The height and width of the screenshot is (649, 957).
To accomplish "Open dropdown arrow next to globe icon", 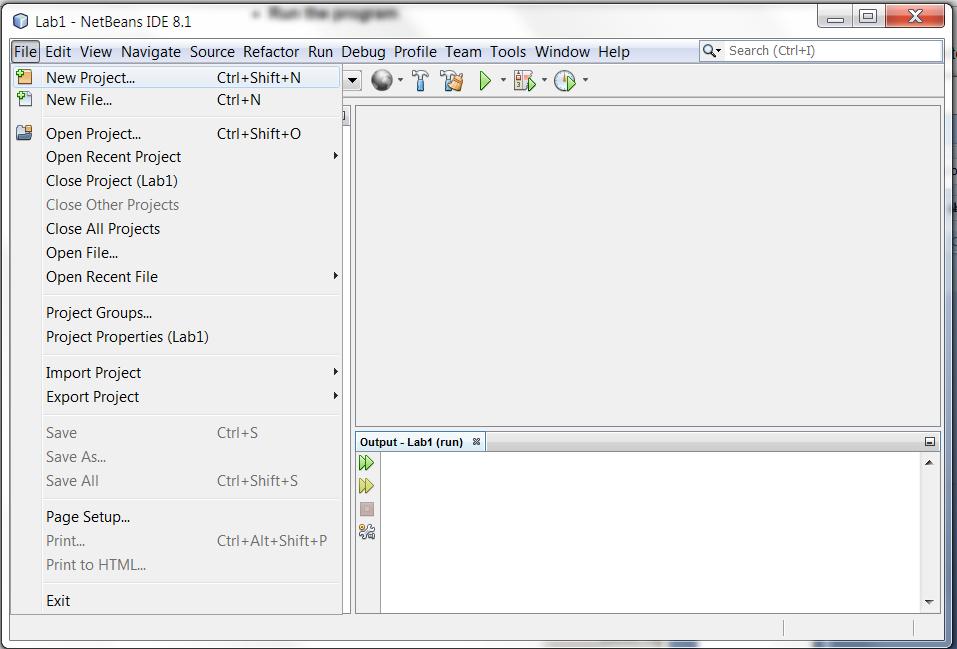I will point(400,80).
